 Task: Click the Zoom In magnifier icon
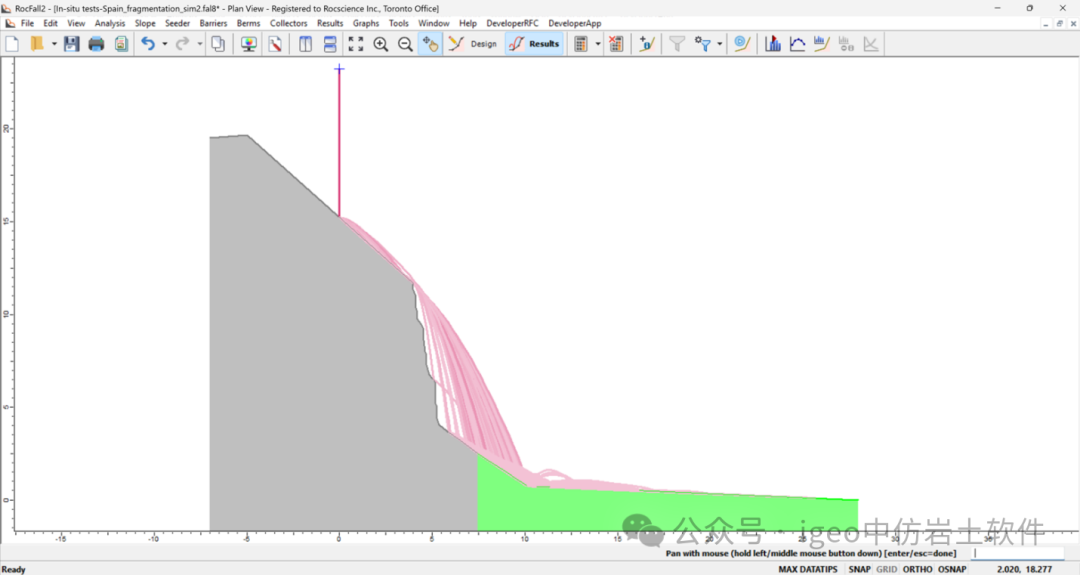tap(380, 44)
